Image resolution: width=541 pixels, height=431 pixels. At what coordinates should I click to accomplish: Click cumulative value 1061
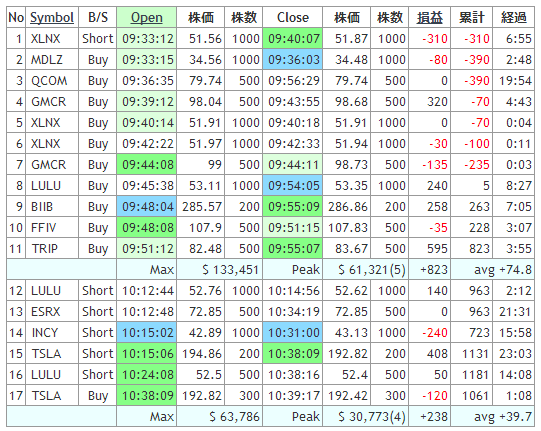(x=472, y=396)
